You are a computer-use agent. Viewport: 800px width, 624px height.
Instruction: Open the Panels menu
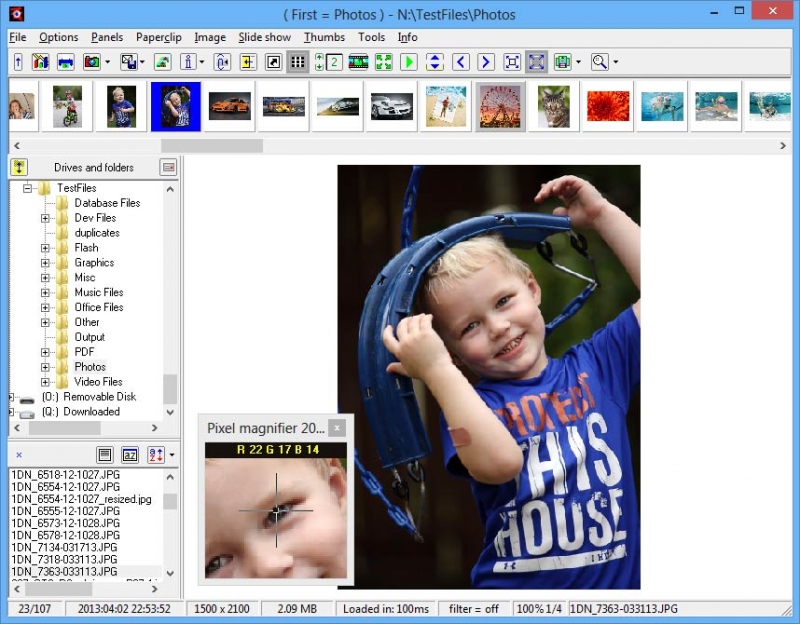click(x=107, y=37)
